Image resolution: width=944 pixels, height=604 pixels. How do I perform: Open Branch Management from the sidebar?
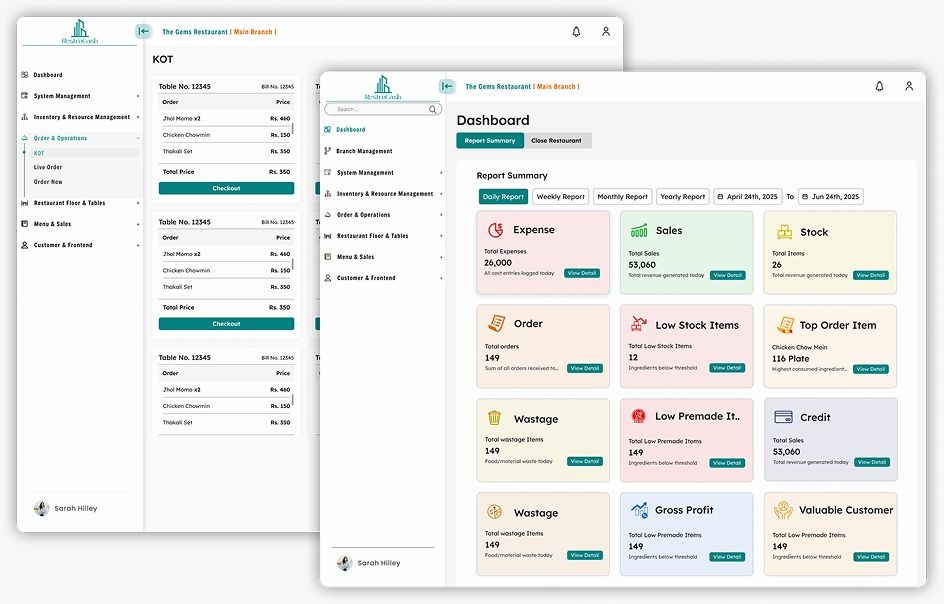[x=364, y=151]
